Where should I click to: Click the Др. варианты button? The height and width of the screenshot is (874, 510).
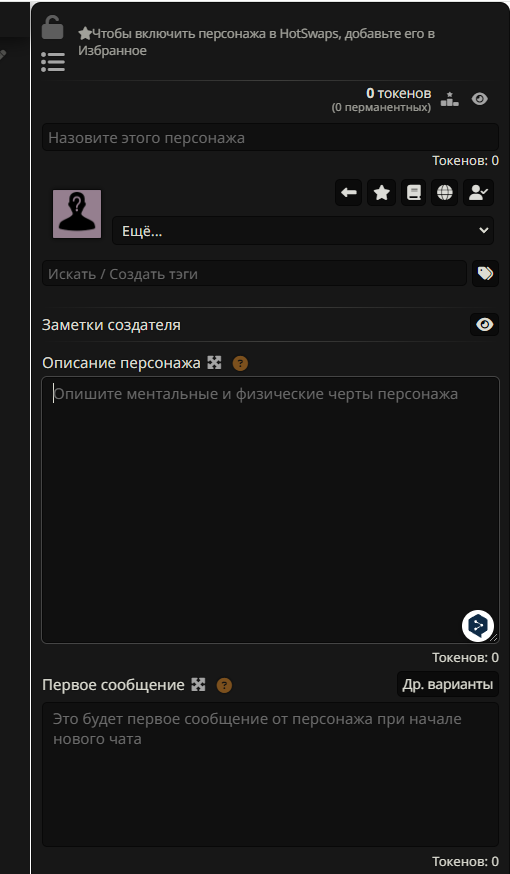(x=448, y=684)
